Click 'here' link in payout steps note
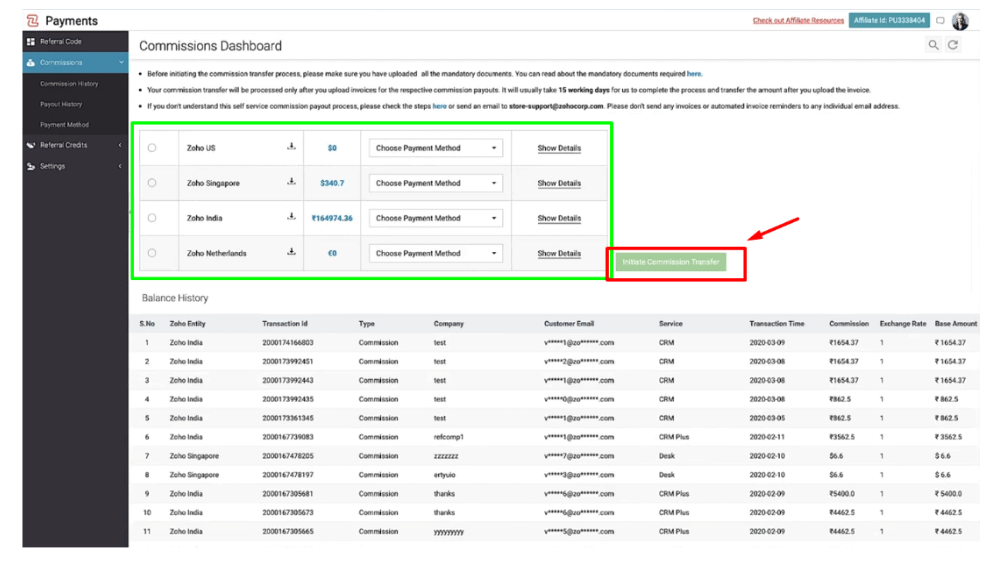This screenshot has width=1008, height=563. (x=439, y=106)
